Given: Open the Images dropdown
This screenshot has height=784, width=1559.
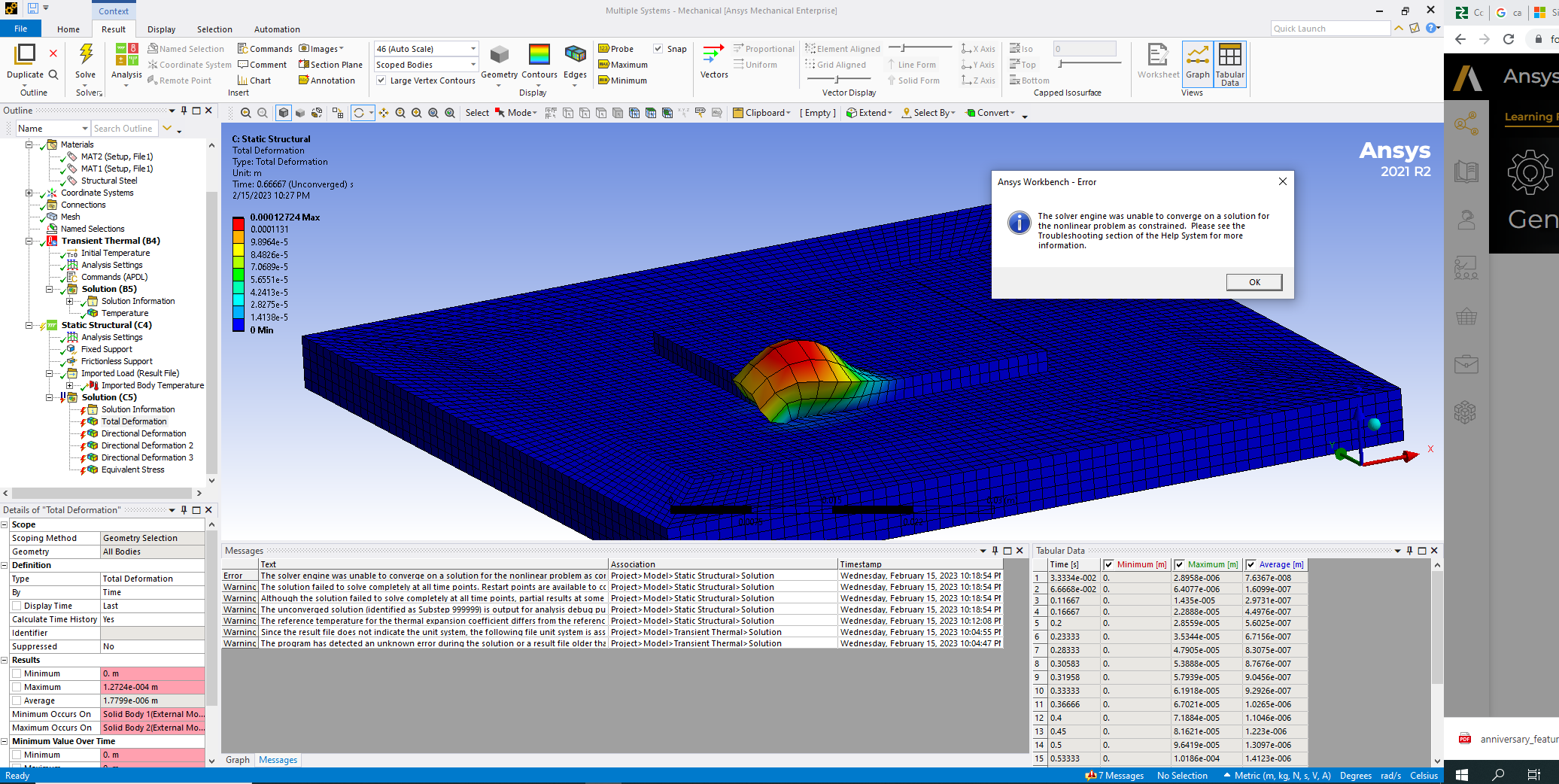Looking at the screenshot, I should coord(321,49).
